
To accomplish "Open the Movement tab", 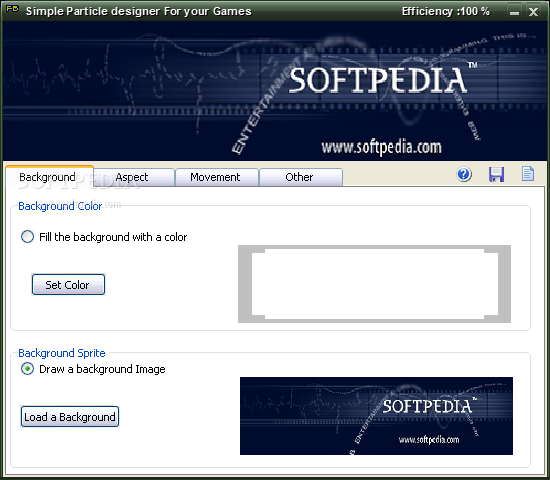I will pos(217,177).
